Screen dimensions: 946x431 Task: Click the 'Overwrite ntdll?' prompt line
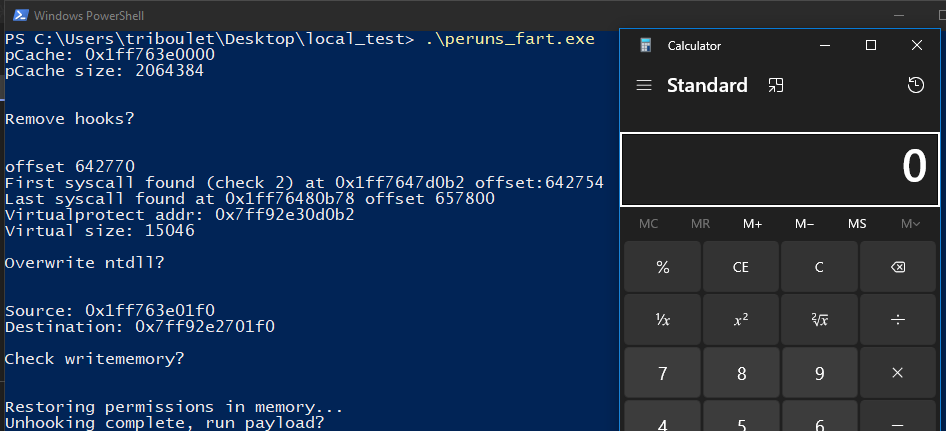[x=84, y=263]
